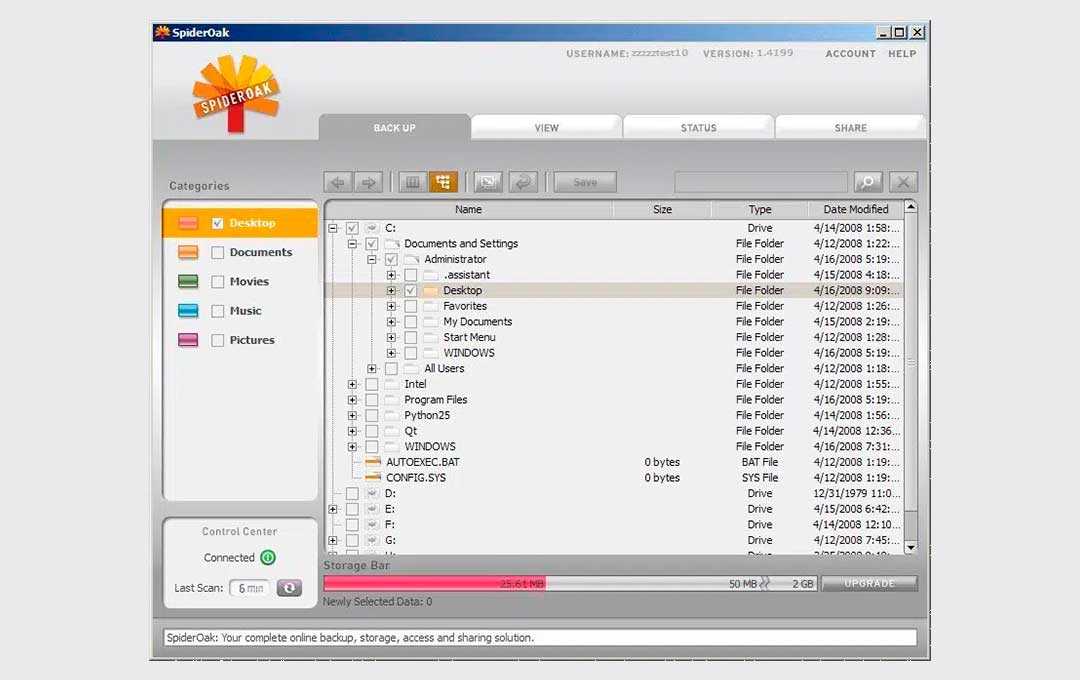The image size is (1080, 680).
Task: Expand the All Users folder
Action: (372, 369)
